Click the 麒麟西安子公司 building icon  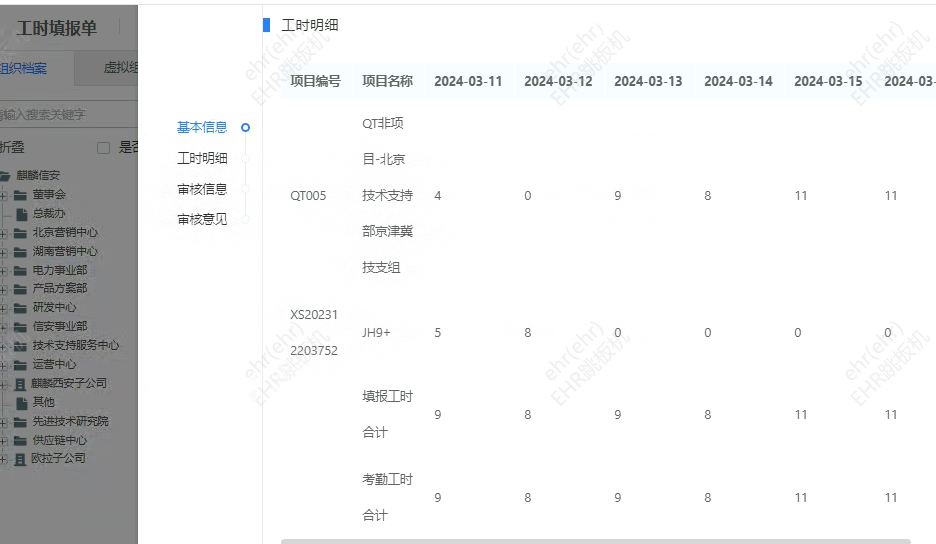pyautogui.click(x=20, y=383)
